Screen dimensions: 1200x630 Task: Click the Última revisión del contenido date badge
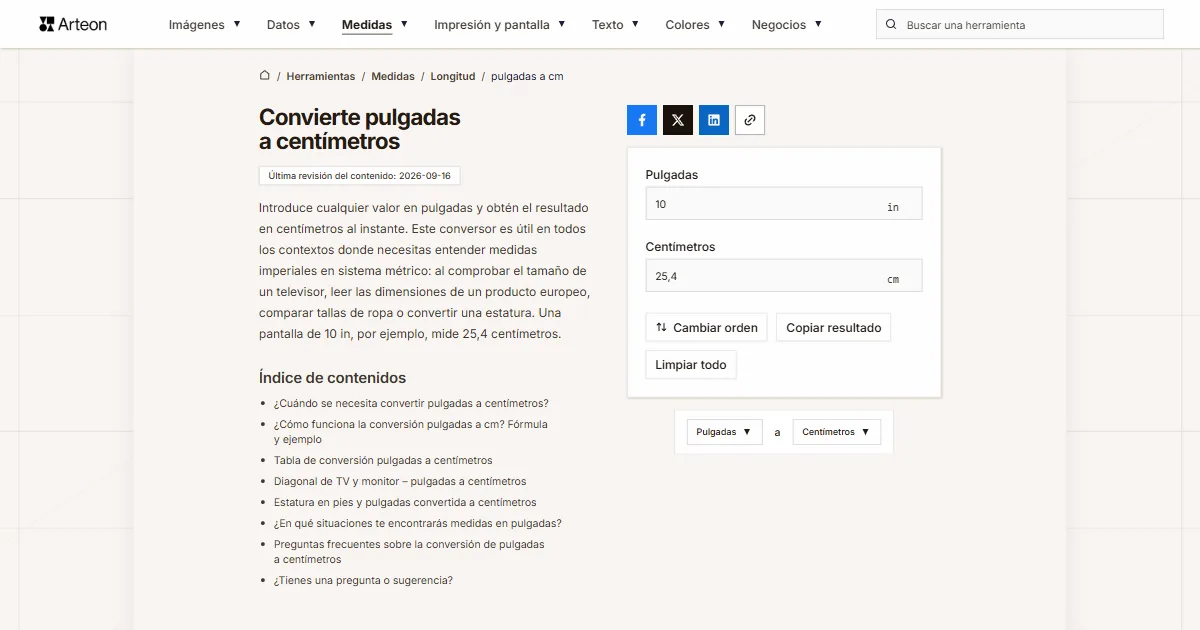pyautogui.click(x=360, y=176)
